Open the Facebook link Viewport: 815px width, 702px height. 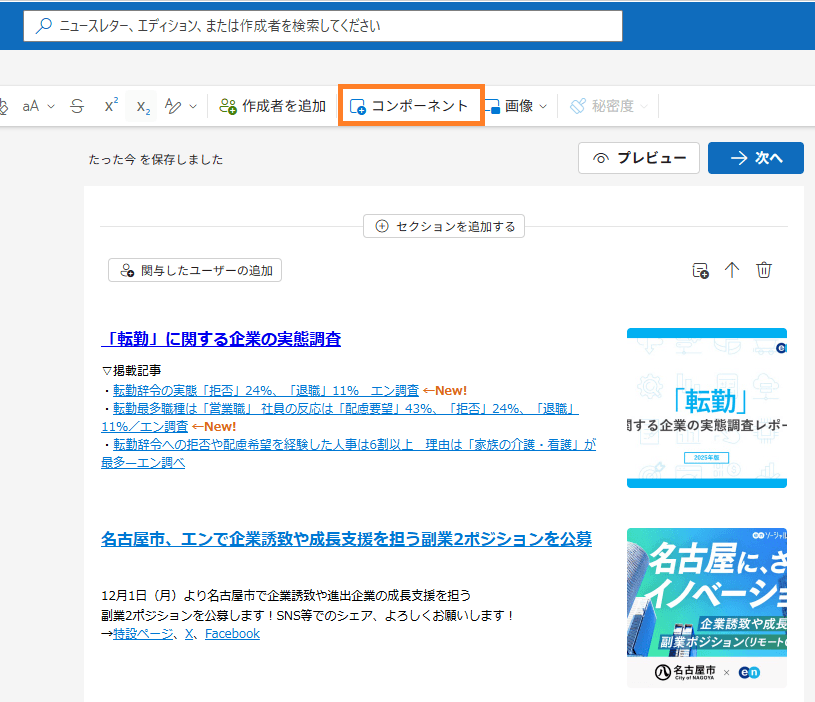pyautogui.click(x=232, y=633)
